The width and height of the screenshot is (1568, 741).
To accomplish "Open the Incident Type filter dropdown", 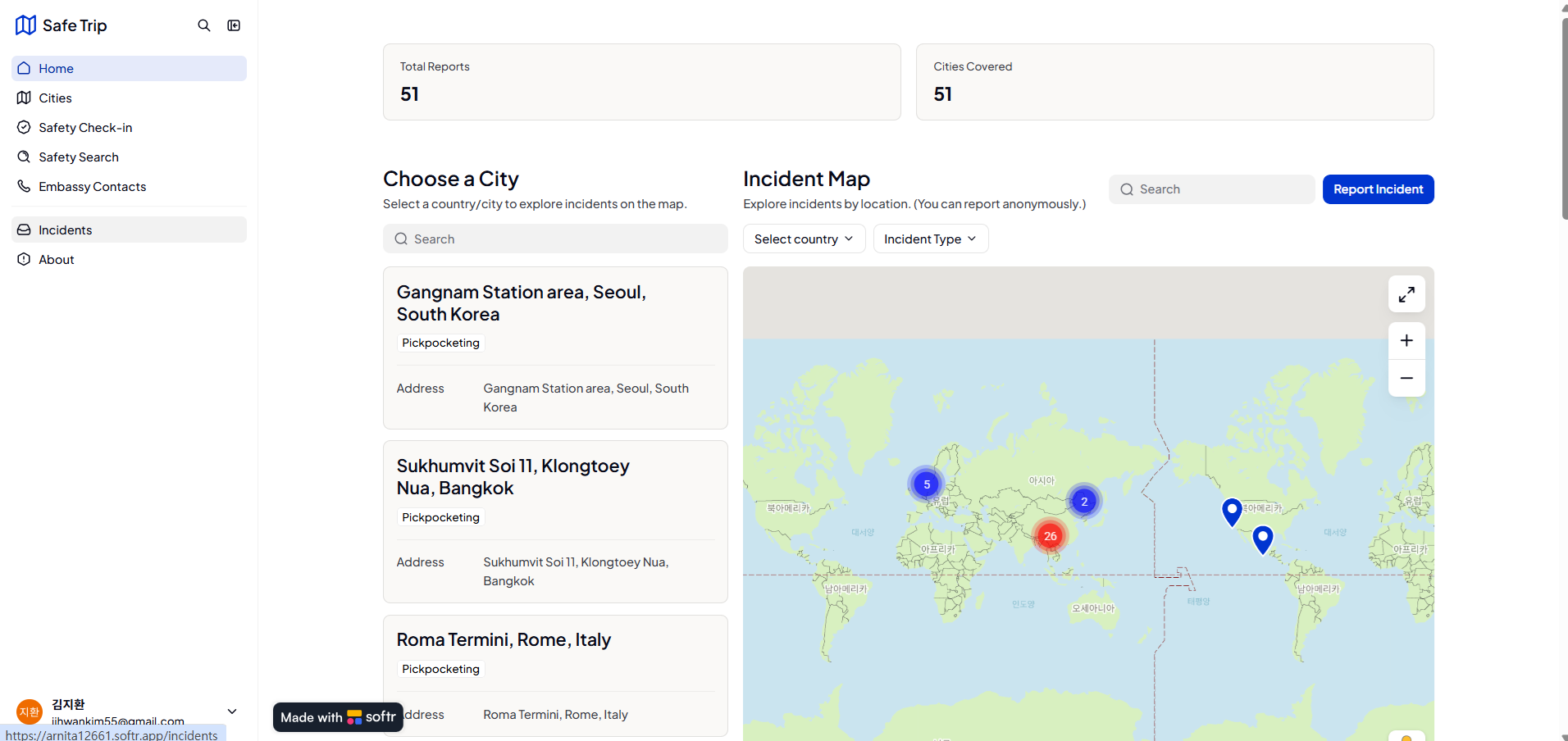I will click(x=930, y=239).
